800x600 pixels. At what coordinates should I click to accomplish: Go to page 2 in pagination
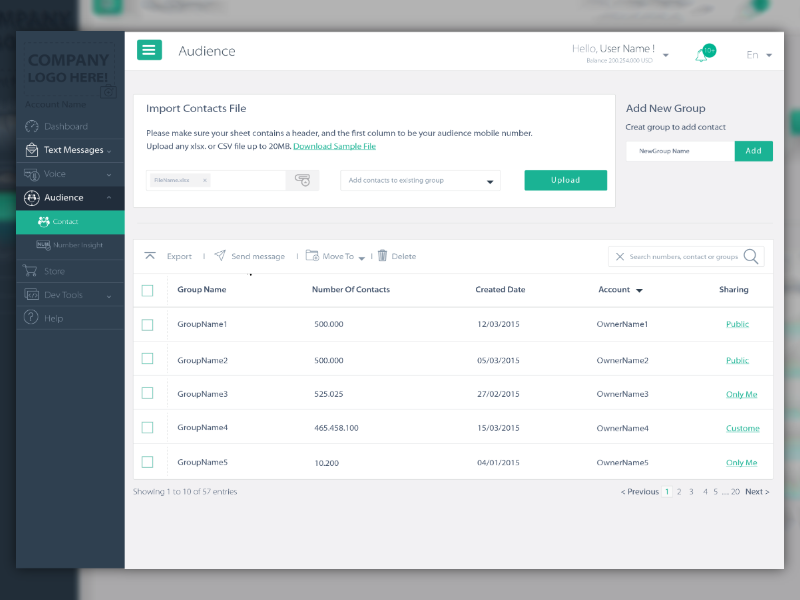point(679,492)
